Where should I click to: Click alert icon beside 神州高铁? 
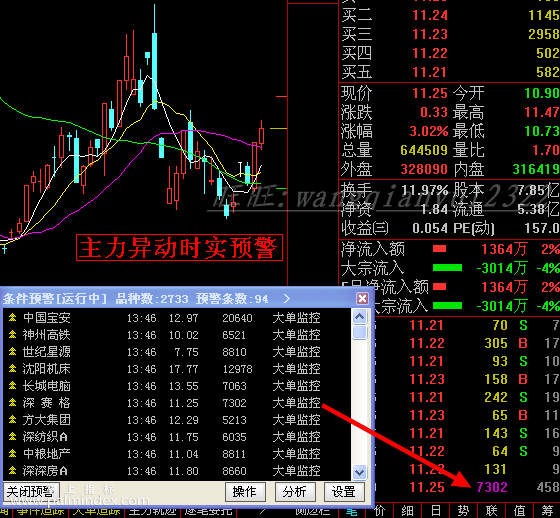tap(12, 335)
